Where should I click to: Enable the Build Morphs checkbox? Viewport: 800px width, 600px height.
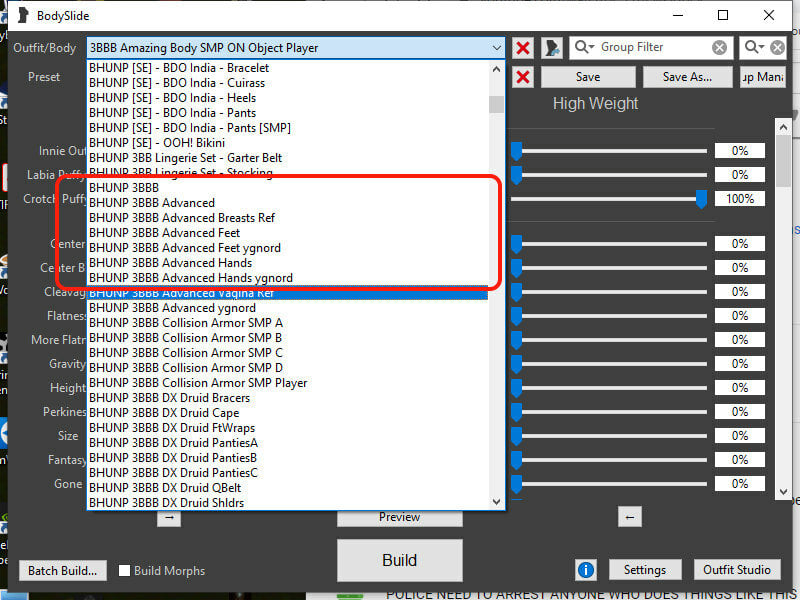click(124, 570)
